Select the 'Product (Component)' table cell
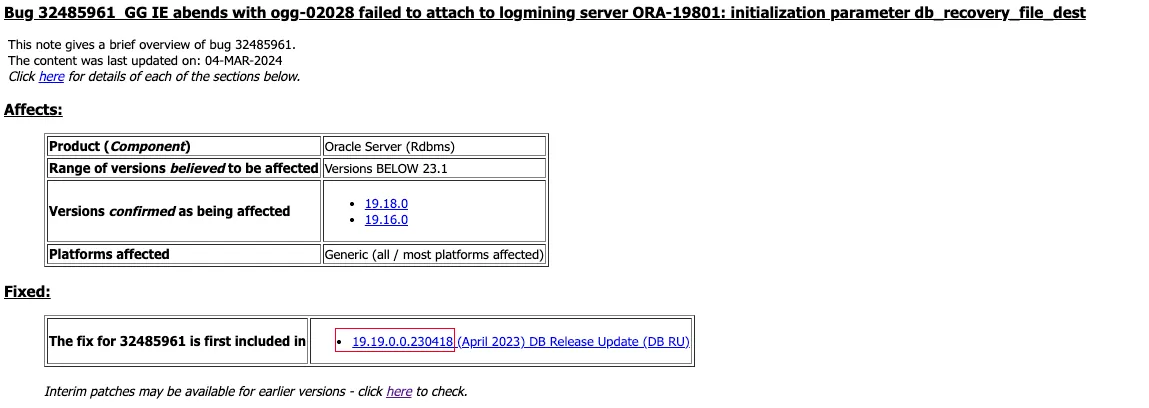The height and width of the screenshot is (408, 1149). point(120,147)
